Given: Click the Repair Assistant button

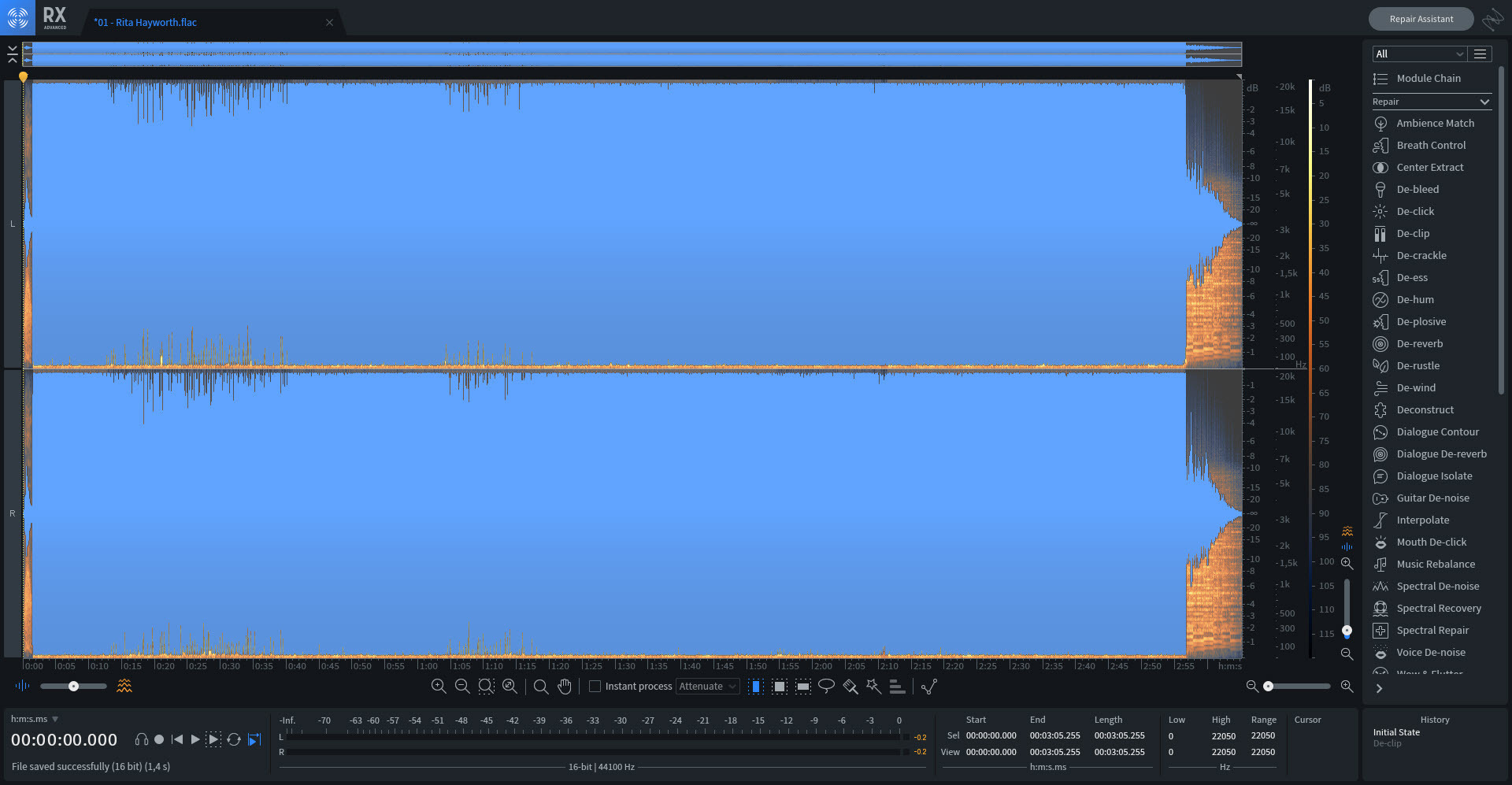Looking at the screenshot, I should point(1421,19).
